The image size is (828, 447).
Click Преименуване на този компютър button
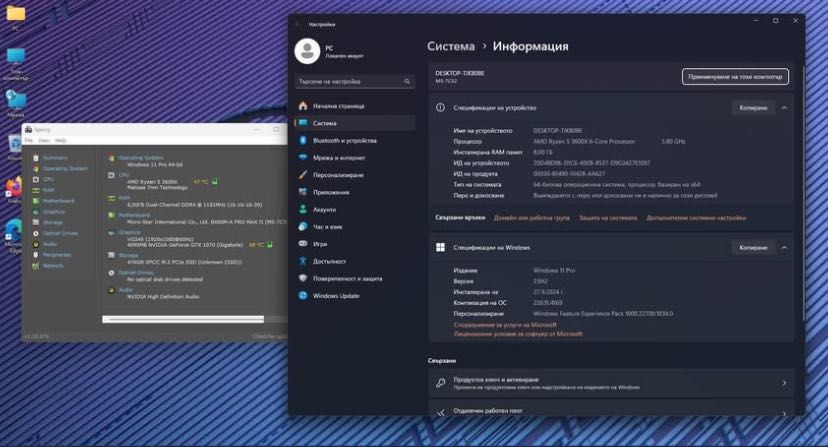[x=735, y=77]
